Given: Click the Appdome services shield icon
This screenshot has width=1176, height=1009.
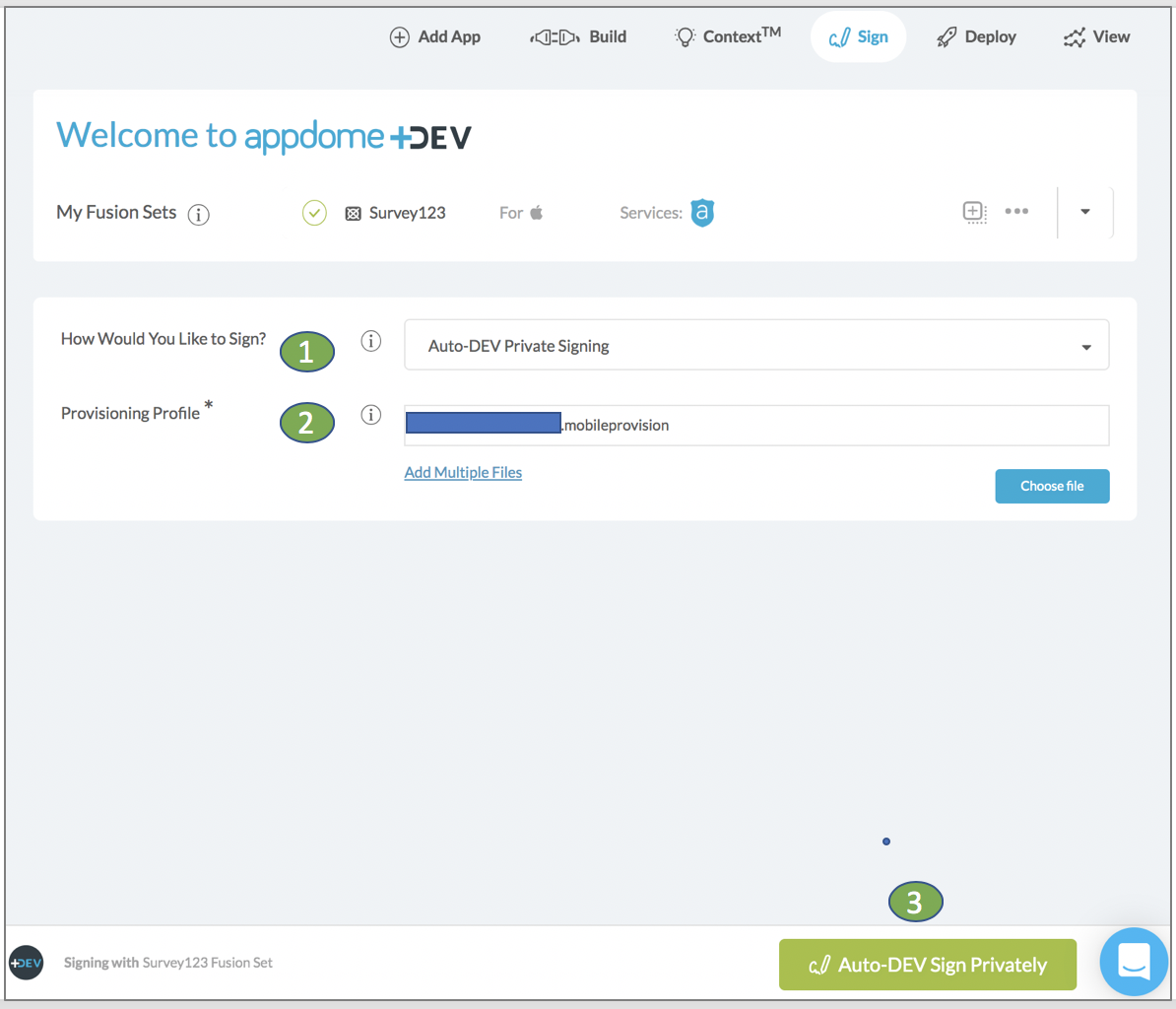Looking at the screenshot, I should (702, 212).
